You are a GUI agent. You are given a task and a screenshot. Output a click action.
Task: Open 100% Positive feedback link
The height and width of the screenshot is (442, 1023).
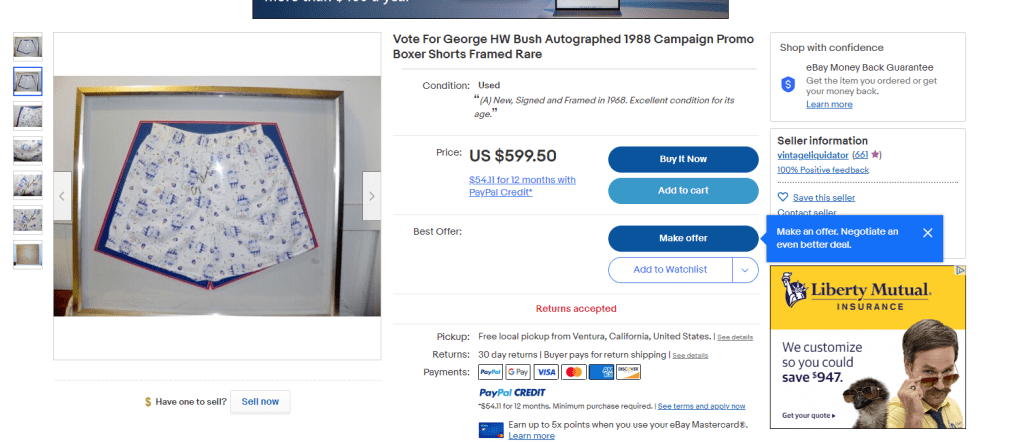click(823, 170)
